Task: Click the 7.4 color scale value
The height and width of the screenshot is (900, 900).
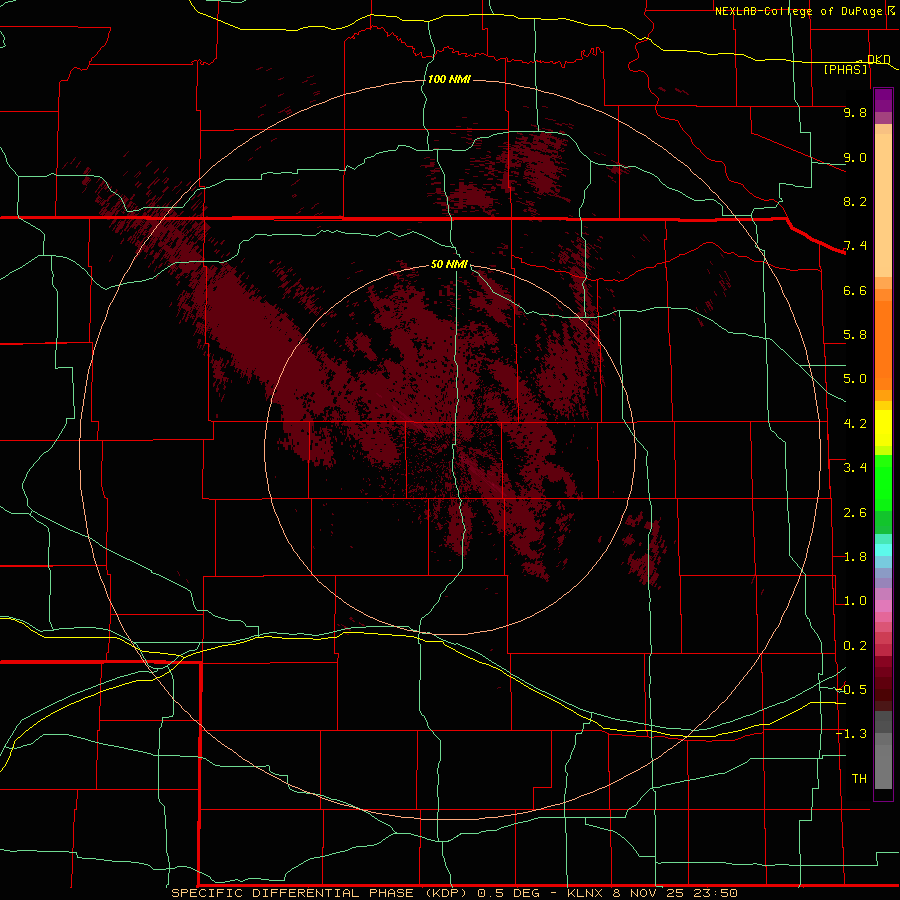Action: click(x=855, y=246)
